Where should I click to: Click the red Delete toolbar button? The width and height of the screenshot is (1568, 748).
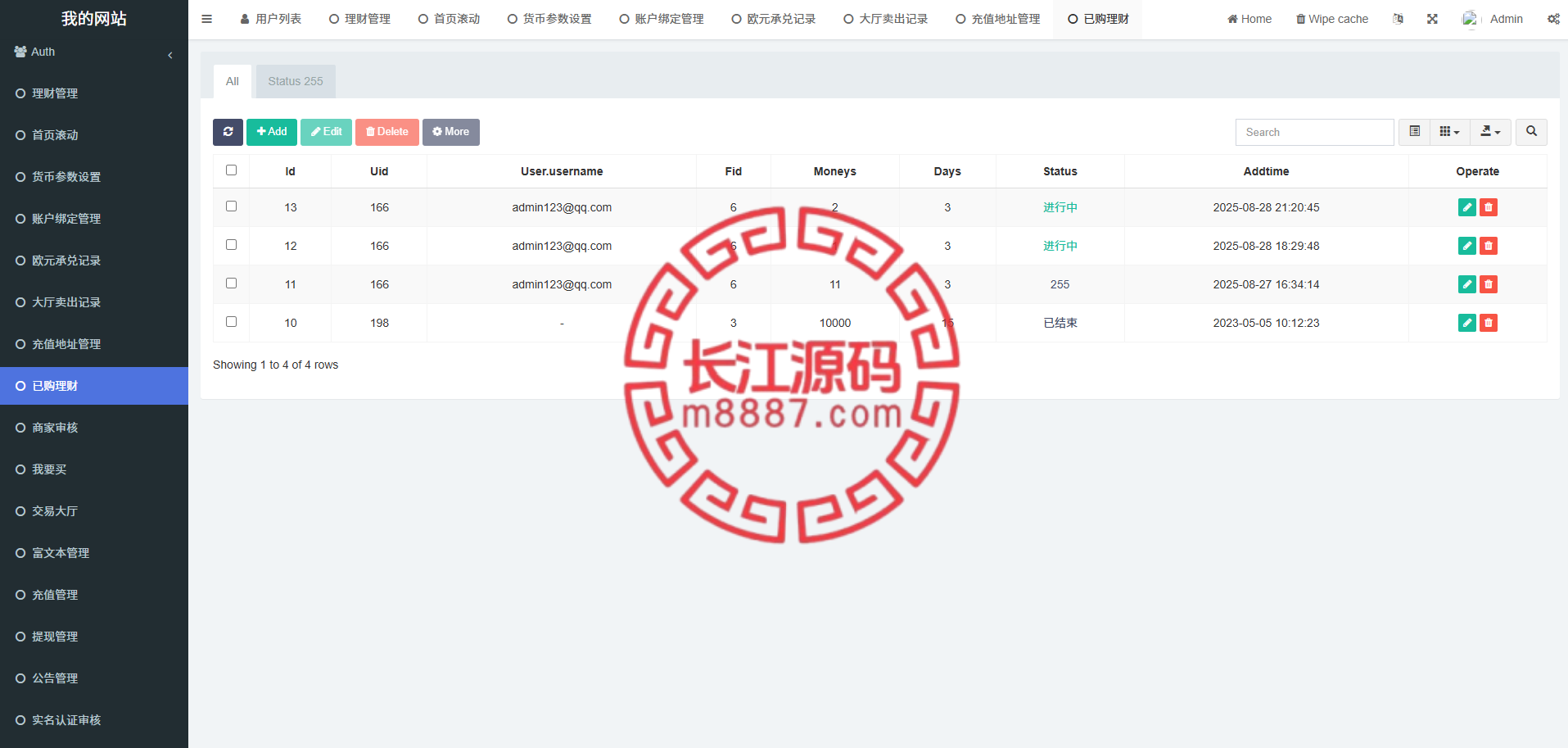coord(387,132)
